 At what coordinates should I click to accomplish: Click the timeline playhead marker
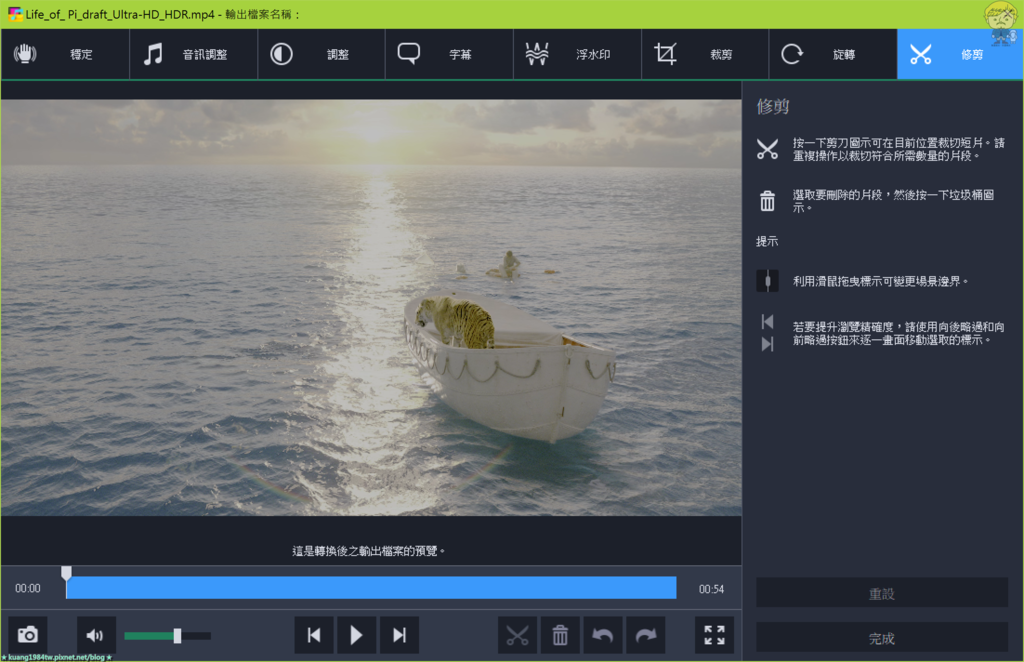[66, 573]
